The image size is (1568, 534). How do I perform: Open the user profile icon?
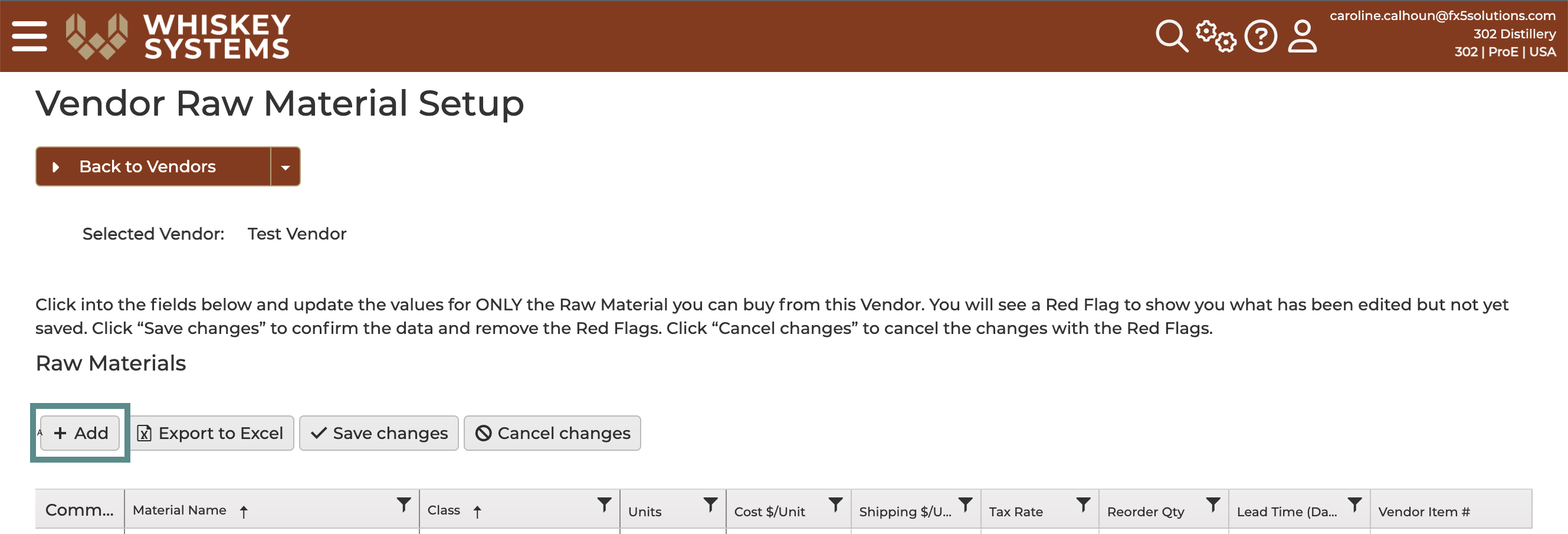(x=1302, y=36)
